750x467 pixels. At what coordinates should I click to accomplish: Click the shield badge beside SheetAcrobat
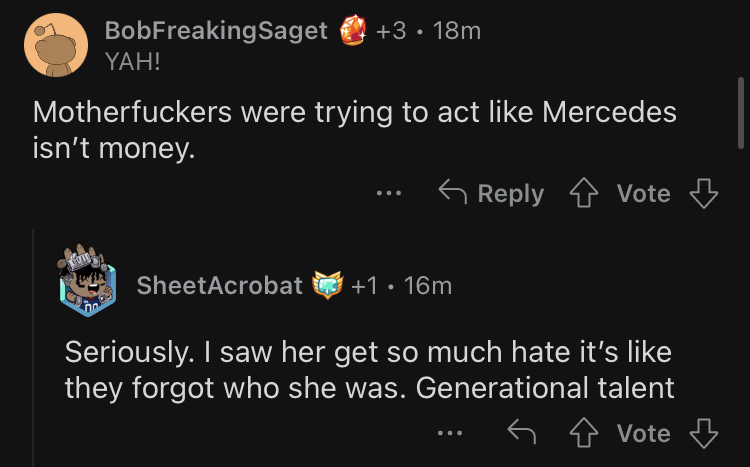[x=327, y=285]
